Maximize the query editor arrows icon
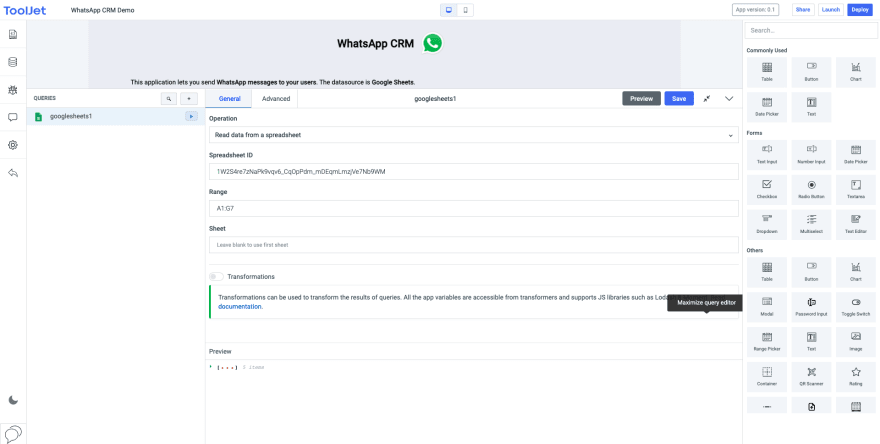This screenshot has height=444, width=880. coord(707,99)
